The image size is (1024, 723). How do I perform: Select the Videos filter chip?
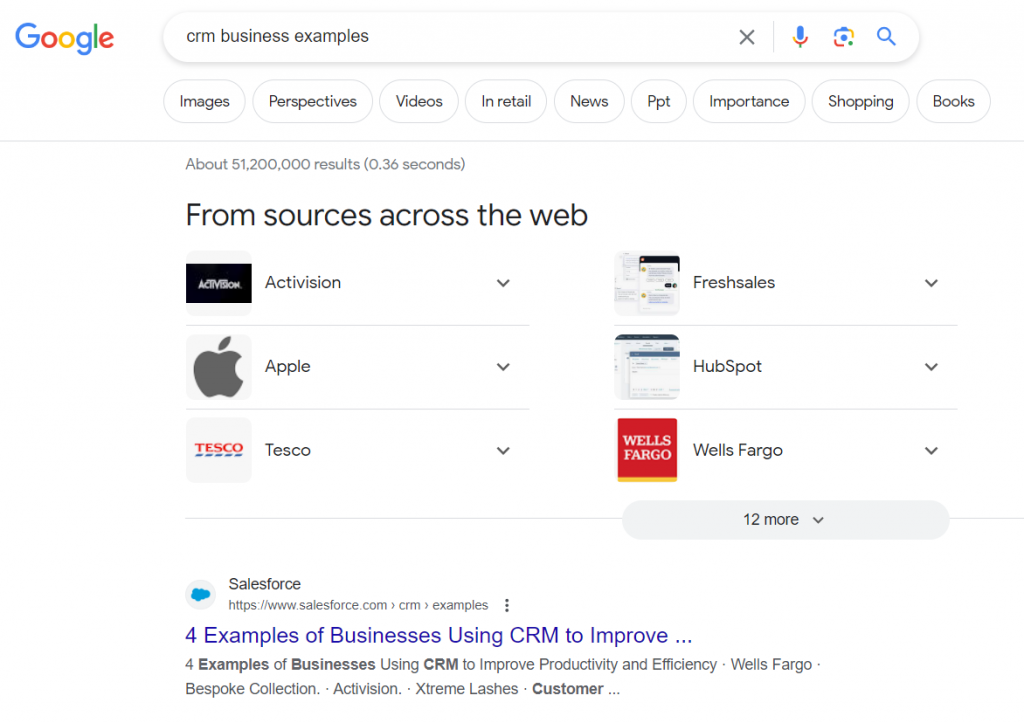tap(418, 101)
